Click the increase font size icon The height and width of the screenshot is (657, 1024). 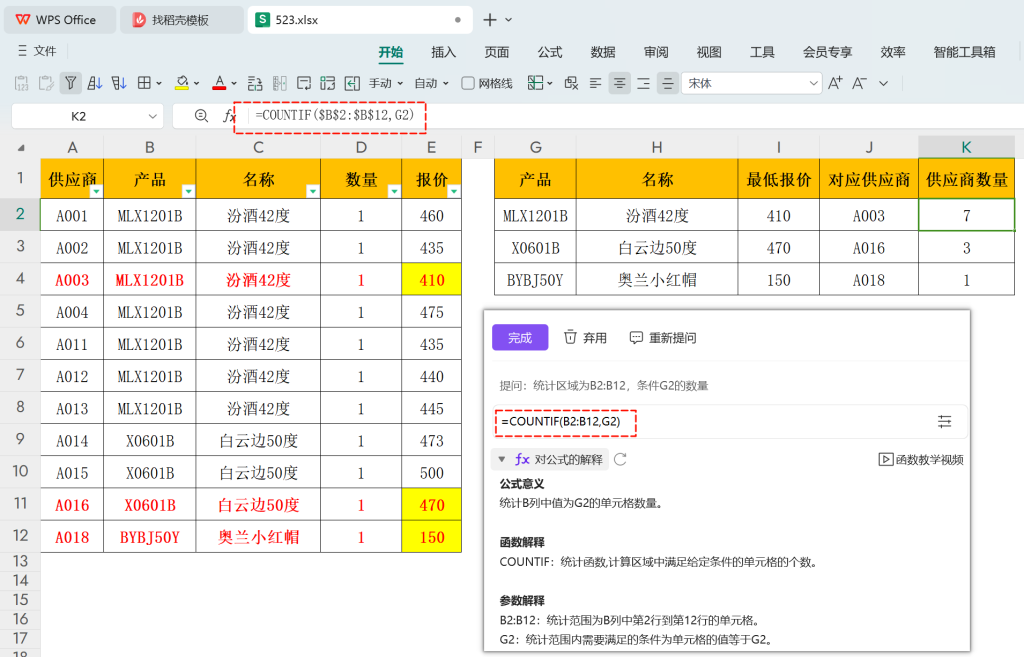coord(835,83)
